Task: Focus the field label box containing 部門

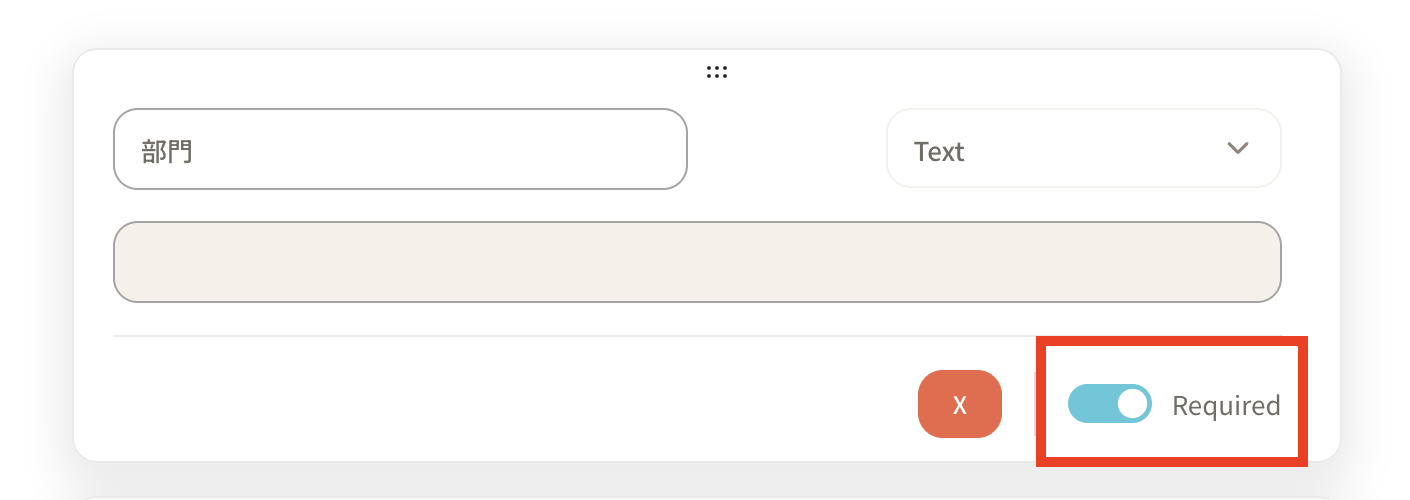Action: (400, 149)
